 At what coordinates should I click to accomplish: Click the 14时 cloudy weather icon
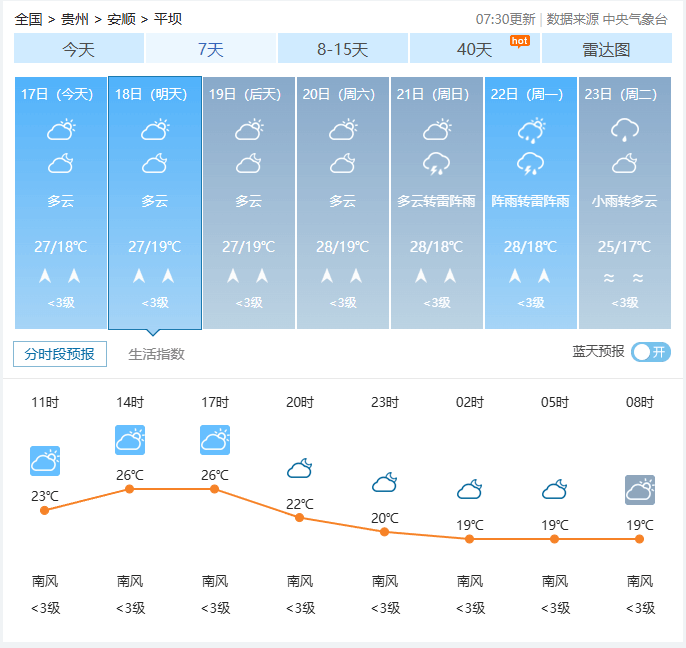point(130,440)
